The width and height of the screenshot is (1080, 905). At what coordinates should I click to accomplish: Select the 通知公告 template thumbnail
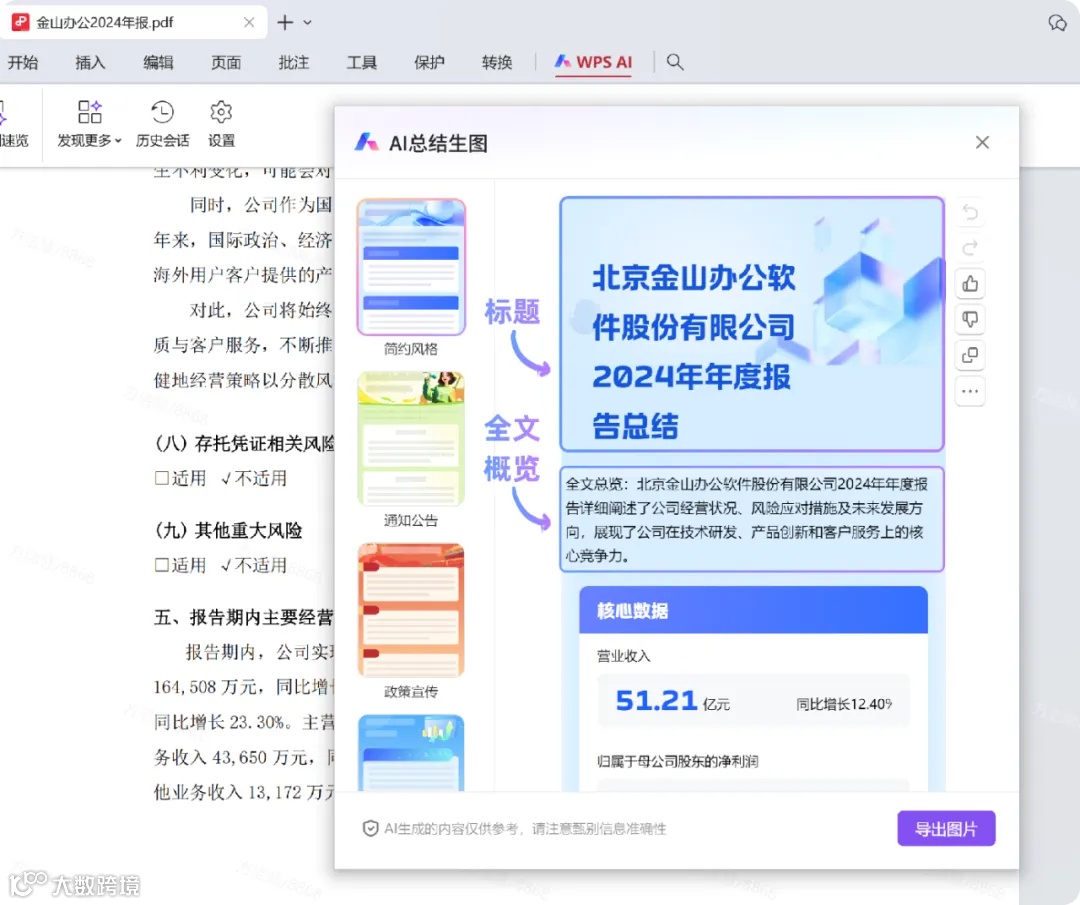pos(411,439)
